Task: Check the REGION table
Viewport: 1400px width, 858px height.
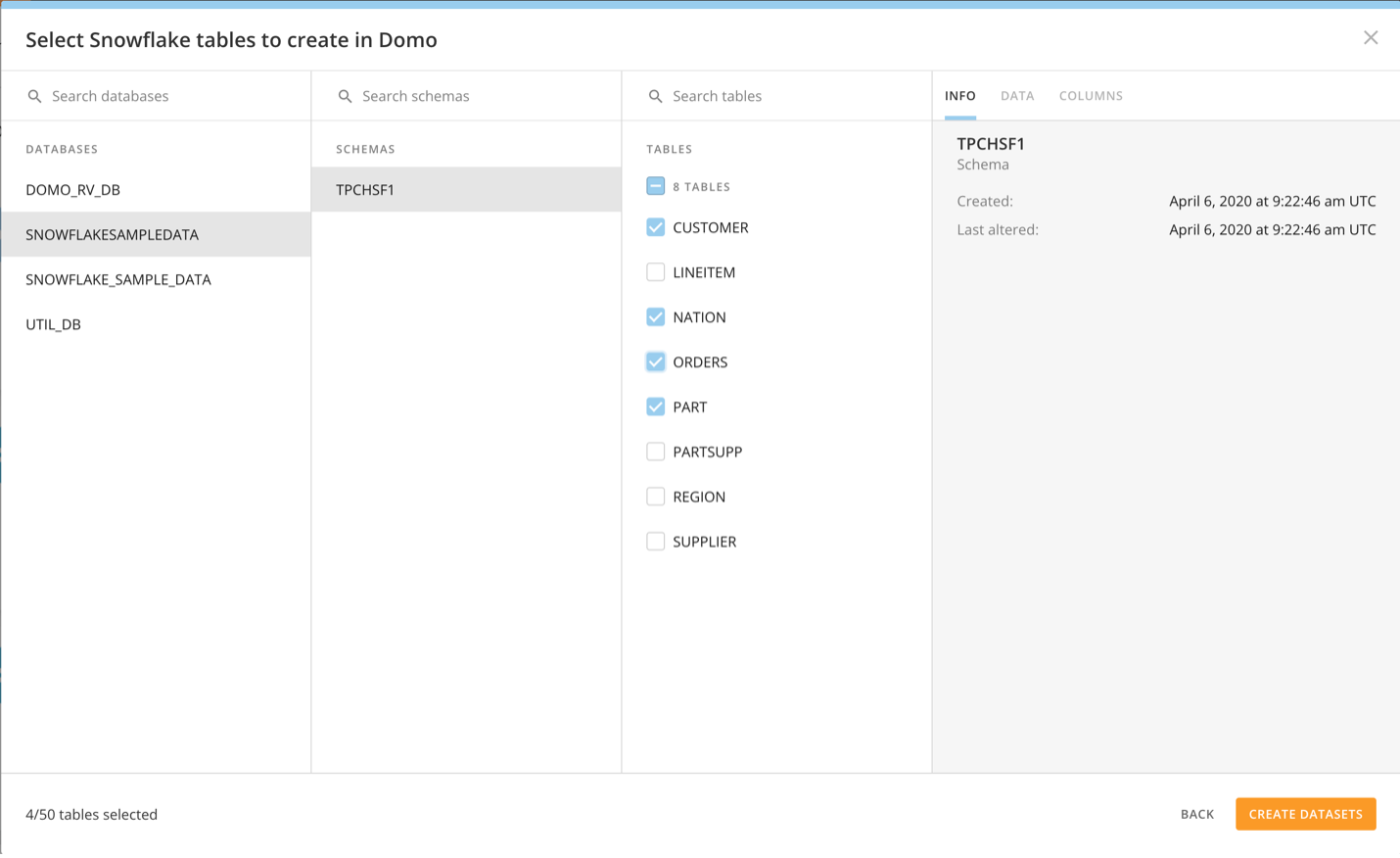Action: [655, 496]
